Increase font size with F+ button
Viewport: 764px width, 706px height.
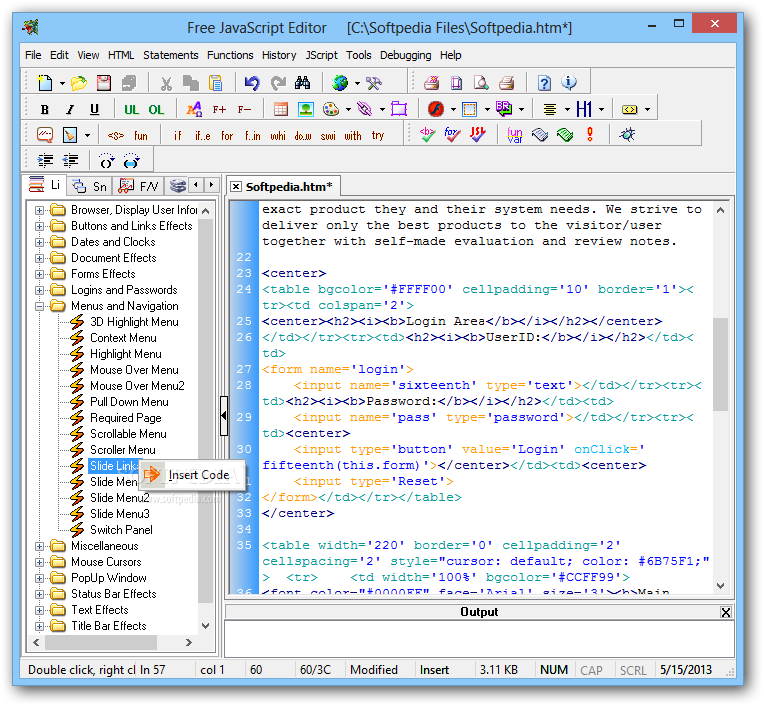click(219, 110)
